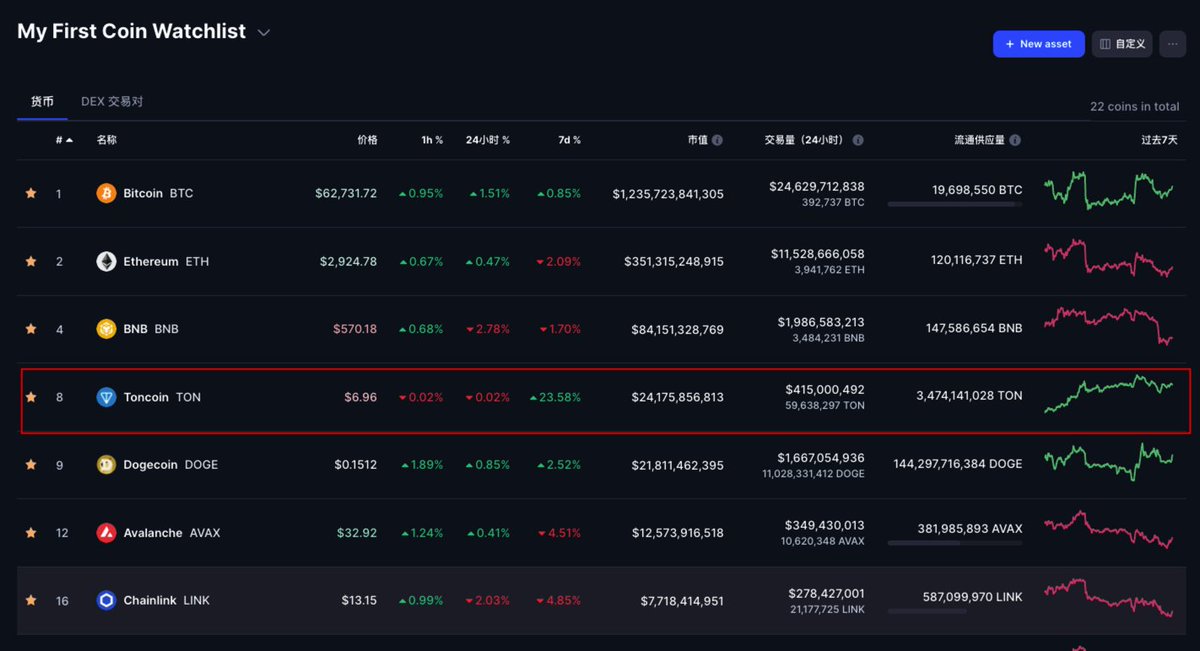
Task: Click the New asset button
Action: 1038,44
